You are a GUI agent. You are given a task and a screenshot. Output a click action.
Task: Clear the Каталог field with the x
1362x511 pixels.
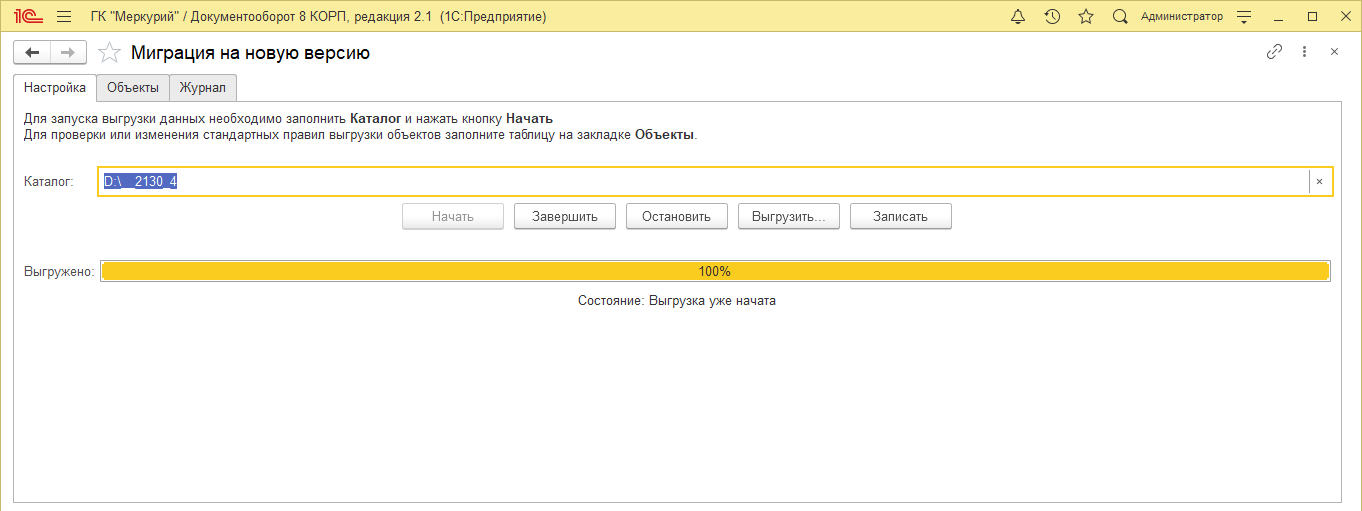pyautogui.click(x=1319, y=182)
